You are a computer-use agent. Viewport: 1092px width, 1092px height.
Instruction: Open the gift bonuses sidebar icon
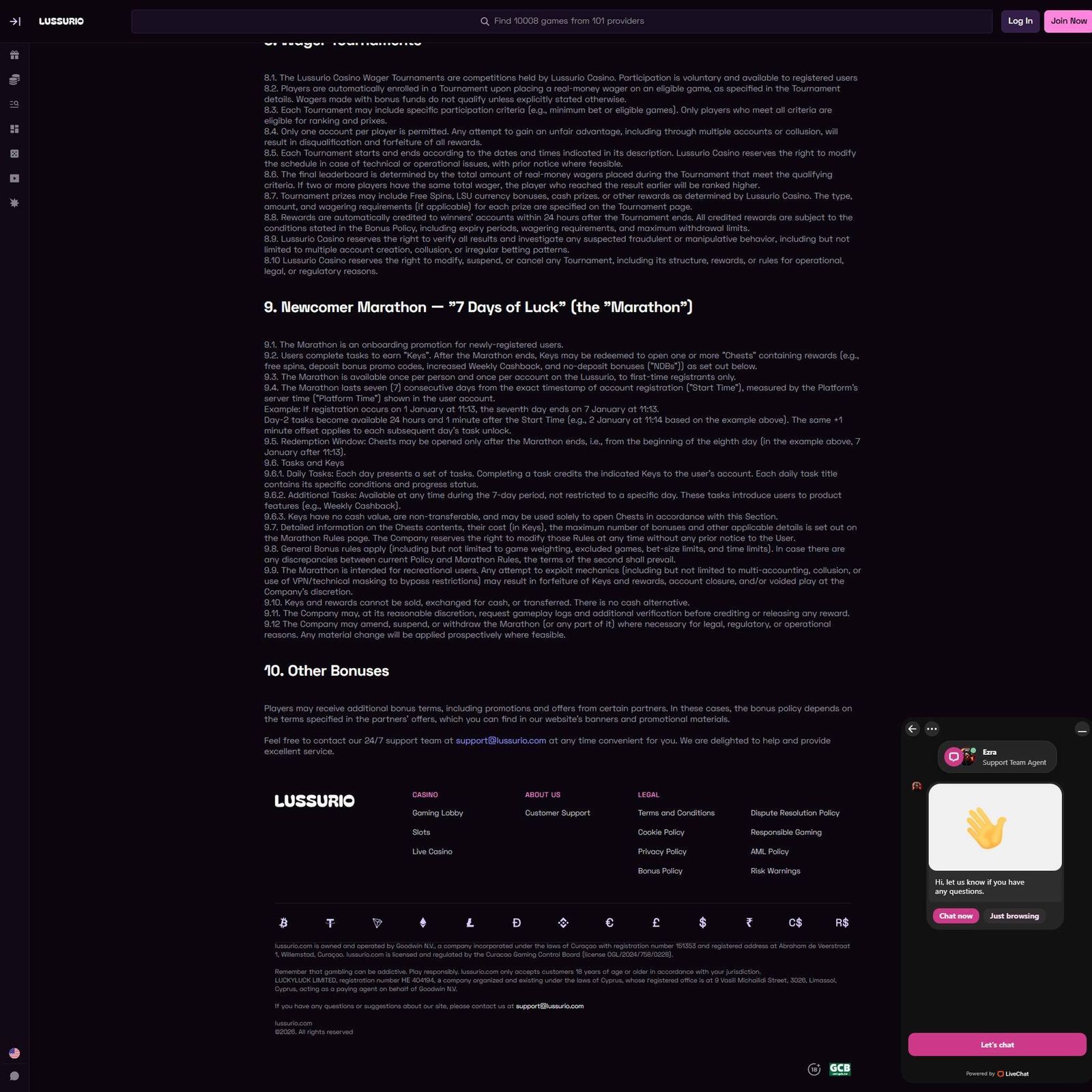pyautogui.click(x=14, y=55)
